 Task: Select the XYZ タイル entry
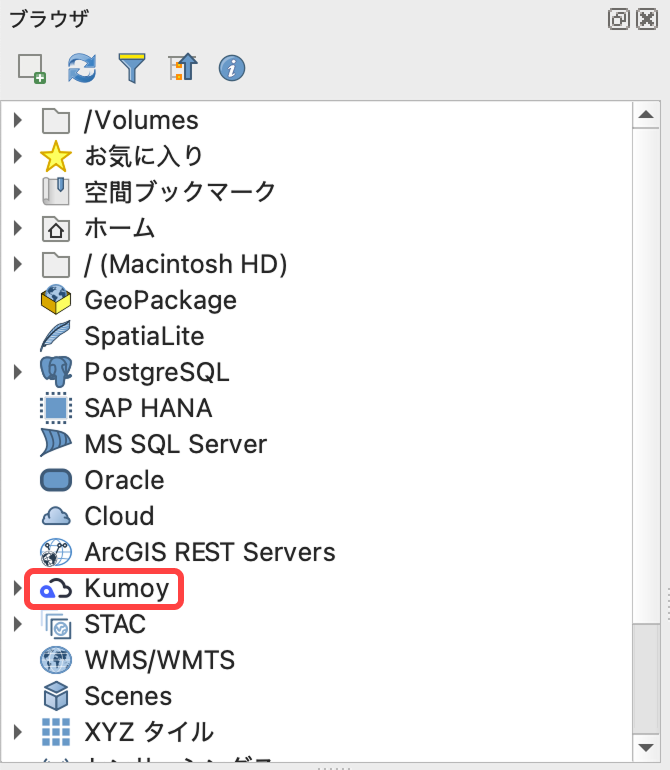(149, 732)
